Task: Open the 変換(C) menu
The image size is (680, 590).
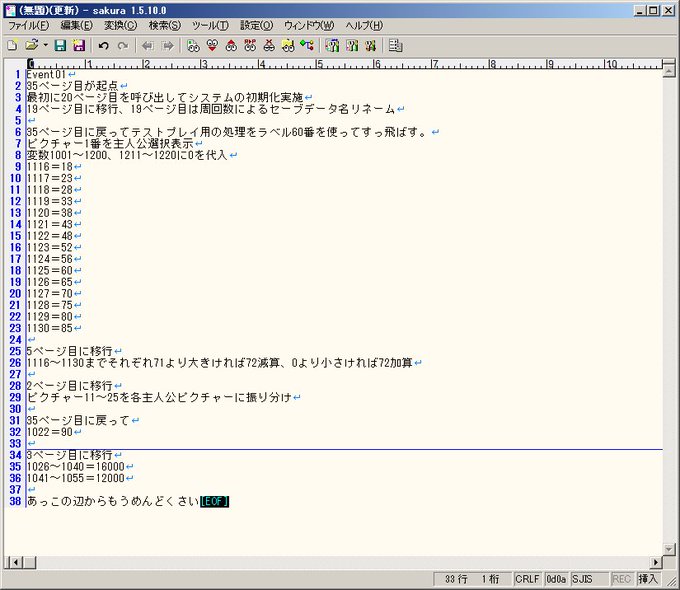Action: (x=121, y=26)
